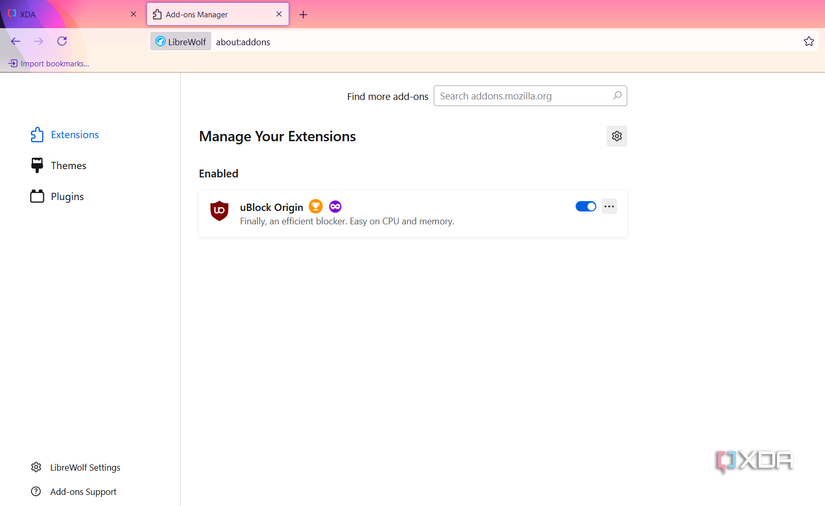The image size is (825, 506).
Task: Open Themes category in sidebar
Action: click(58, 166)
